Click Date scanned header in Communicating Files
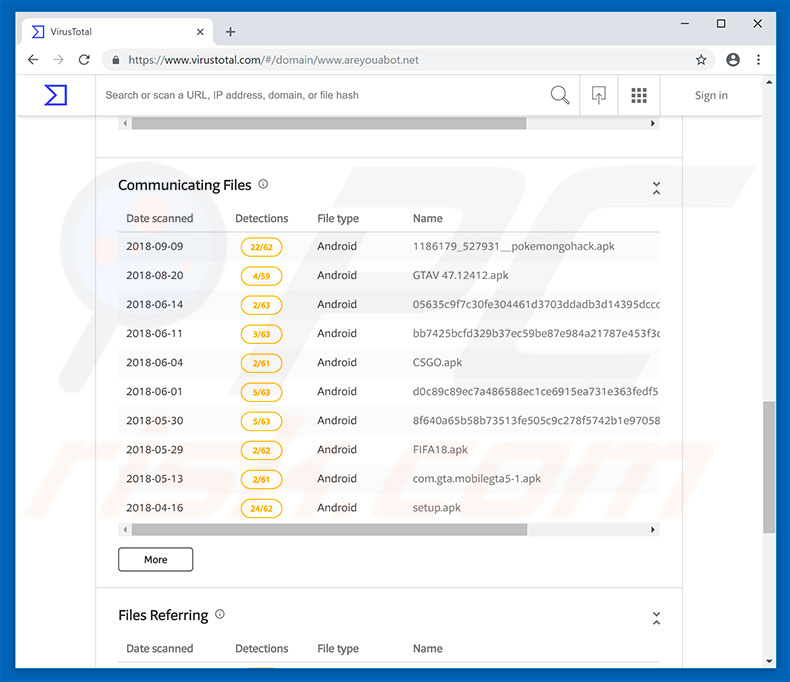The height and width of the screenshot is (682, 790). [160, 218]
